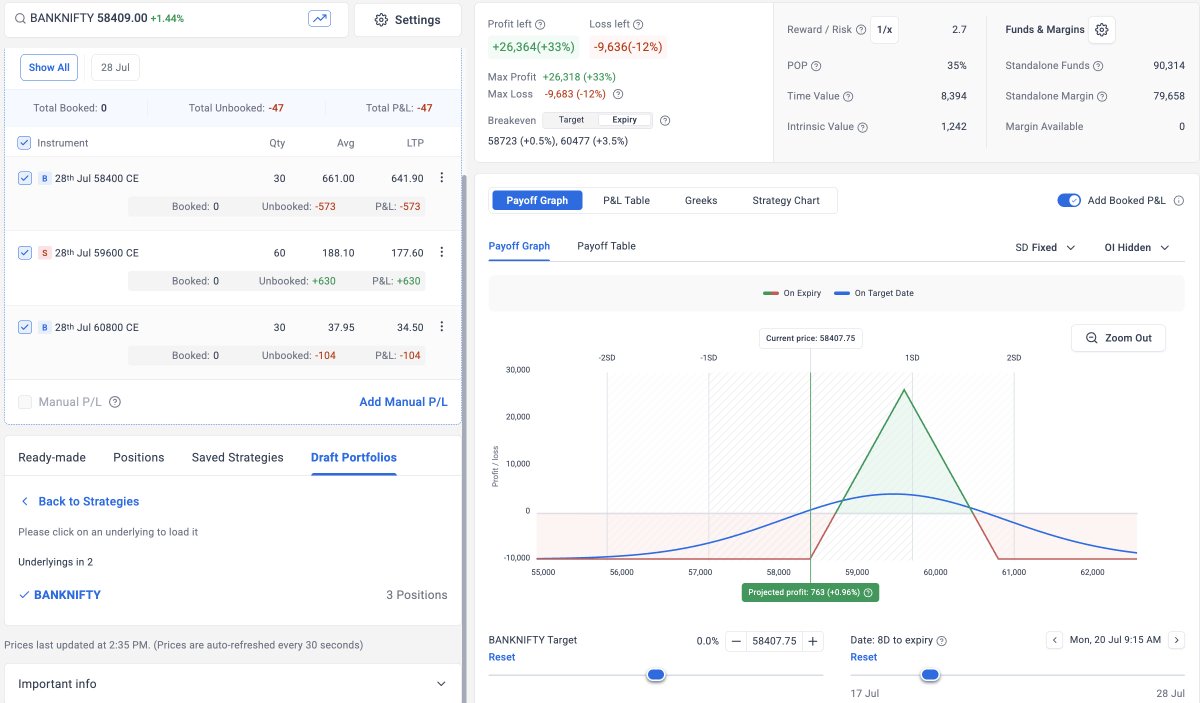
Task: Reset the Date to expiry
Action: [x=864, y=657]
